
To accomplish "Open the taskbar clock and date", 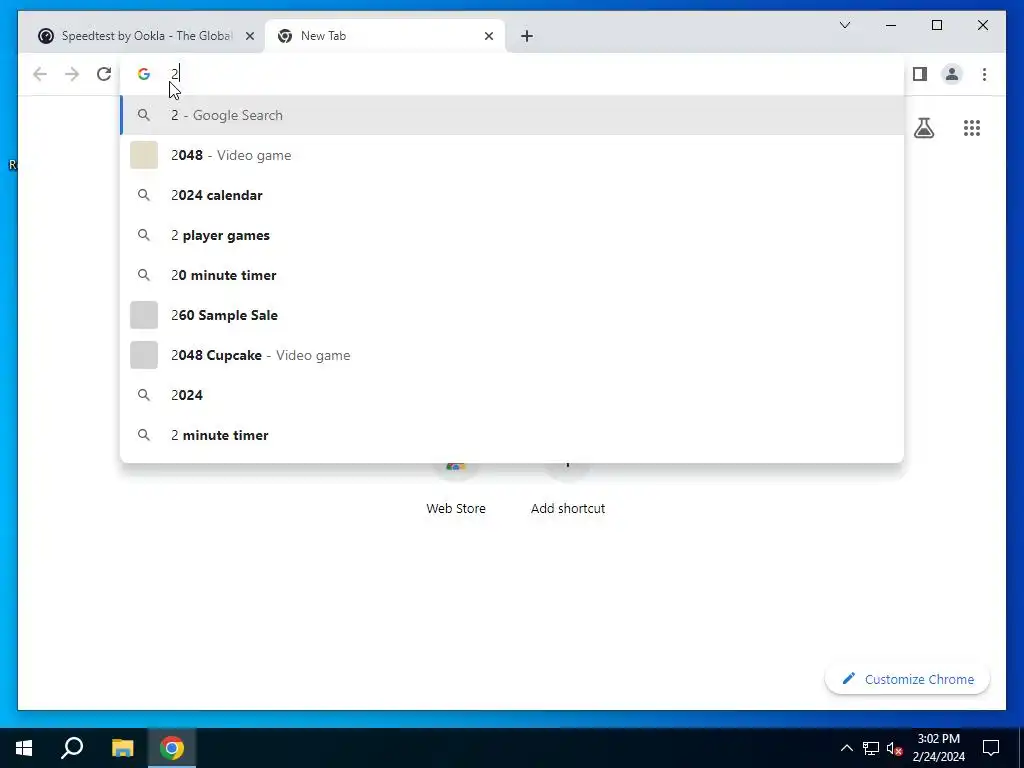I will click(x=938, y=748).
